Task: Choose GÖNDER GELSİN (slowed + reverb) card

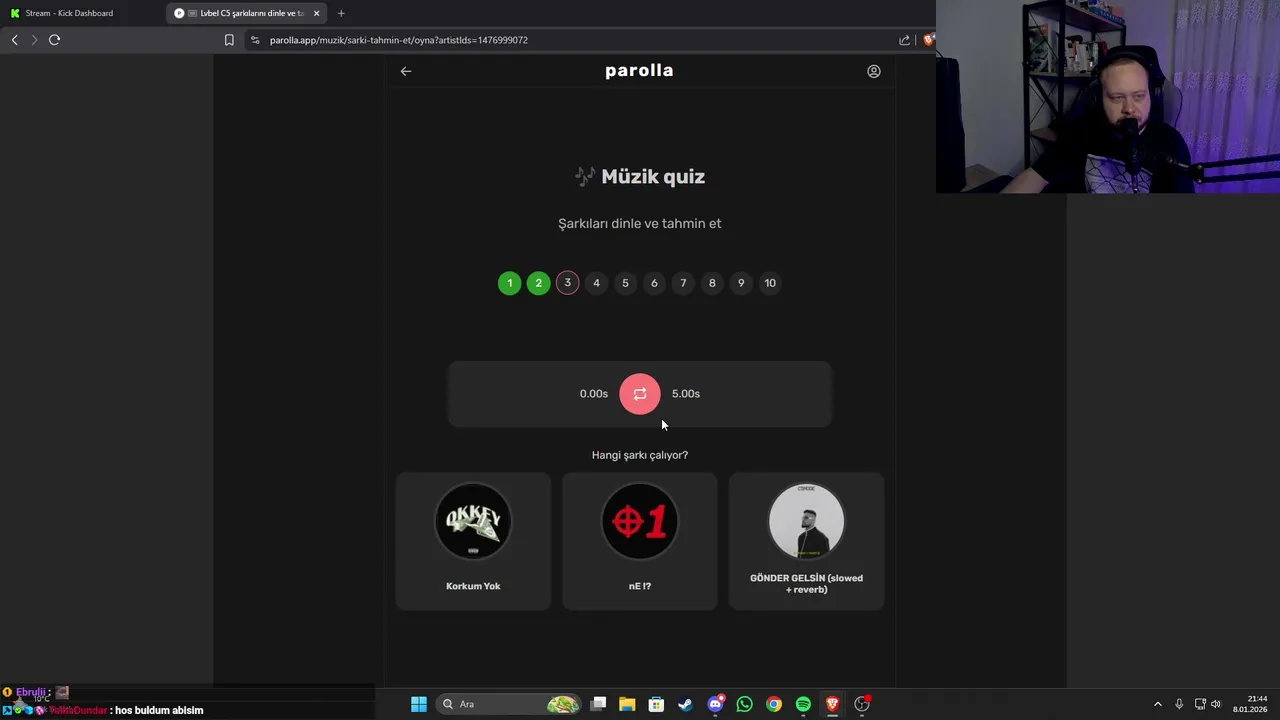Action: (x=806, y=541)
